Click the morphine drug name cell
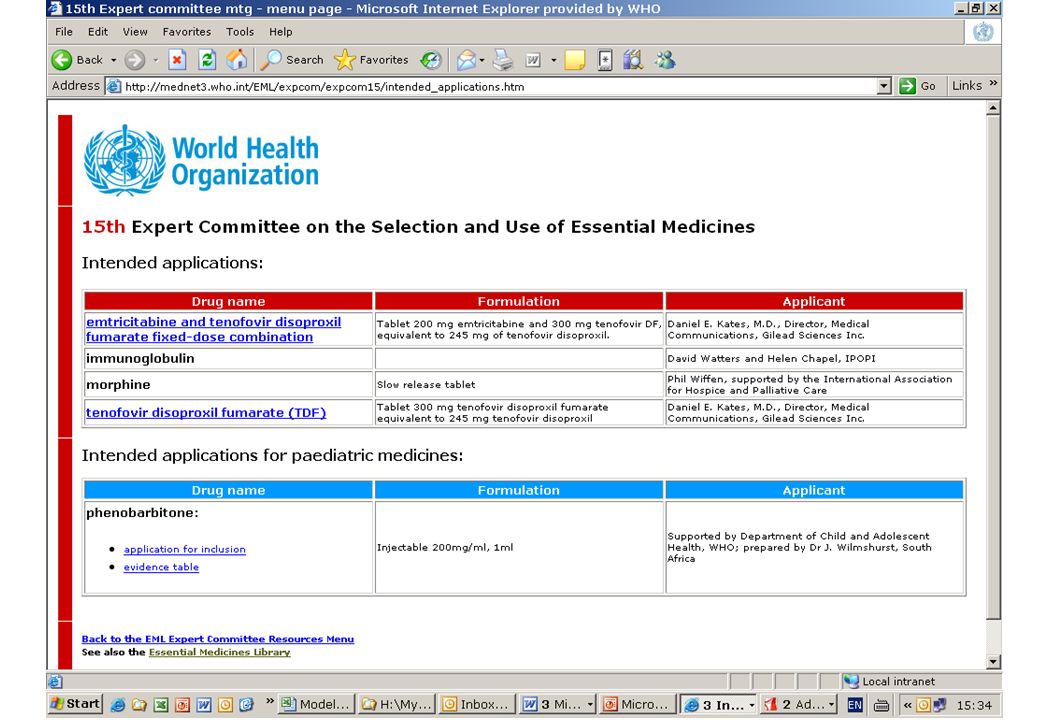This screenshot has width=1040, height=720. point(228,385)
